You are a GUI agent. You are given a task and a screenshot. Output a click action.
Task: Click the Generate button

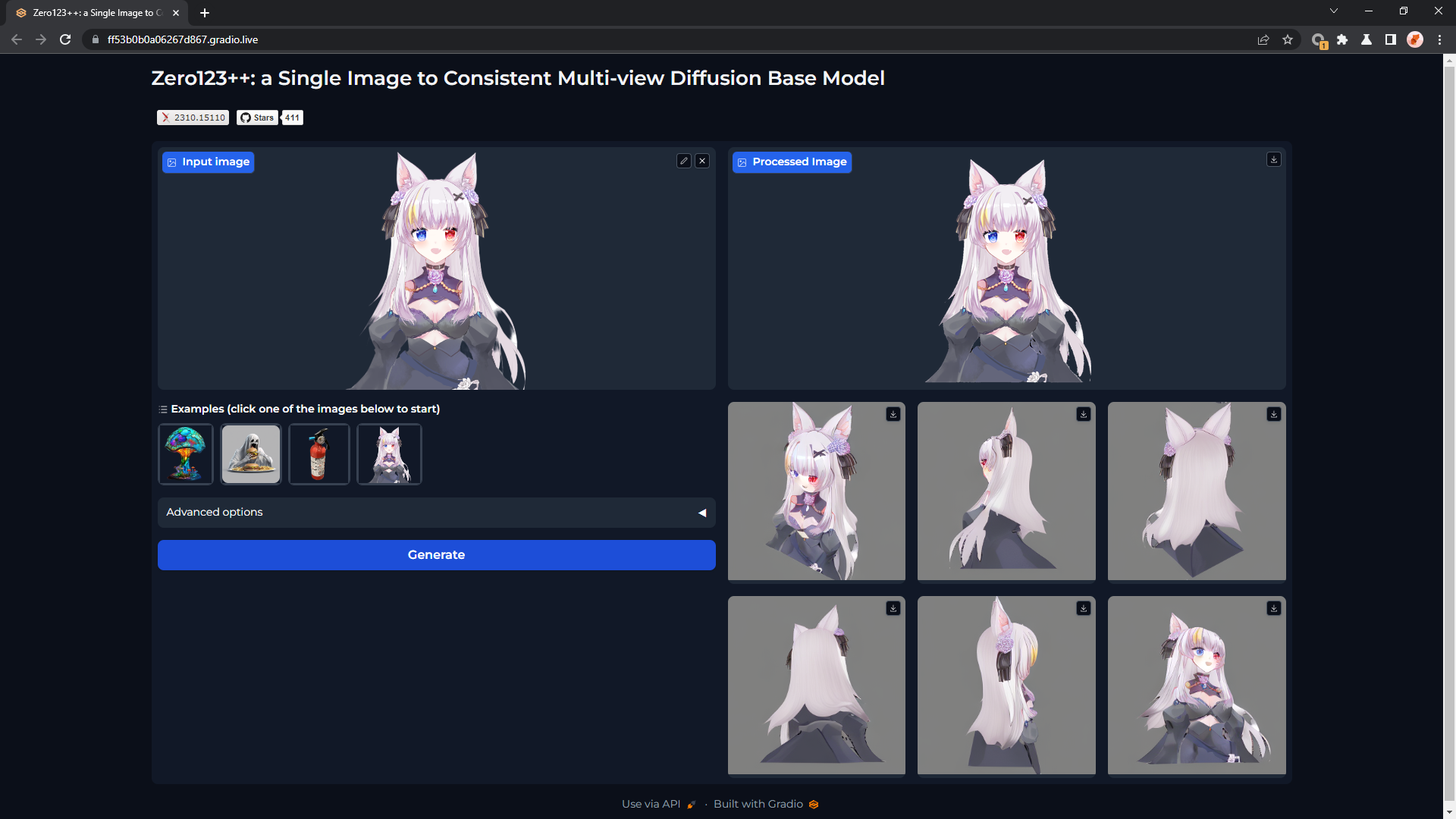[436, 554]
